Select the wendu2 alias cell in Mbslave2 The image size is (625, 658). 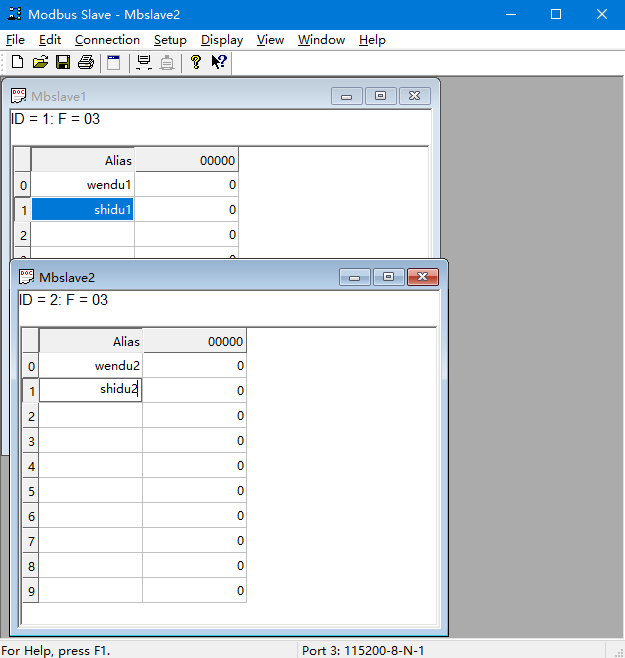(x=91, y=365)
